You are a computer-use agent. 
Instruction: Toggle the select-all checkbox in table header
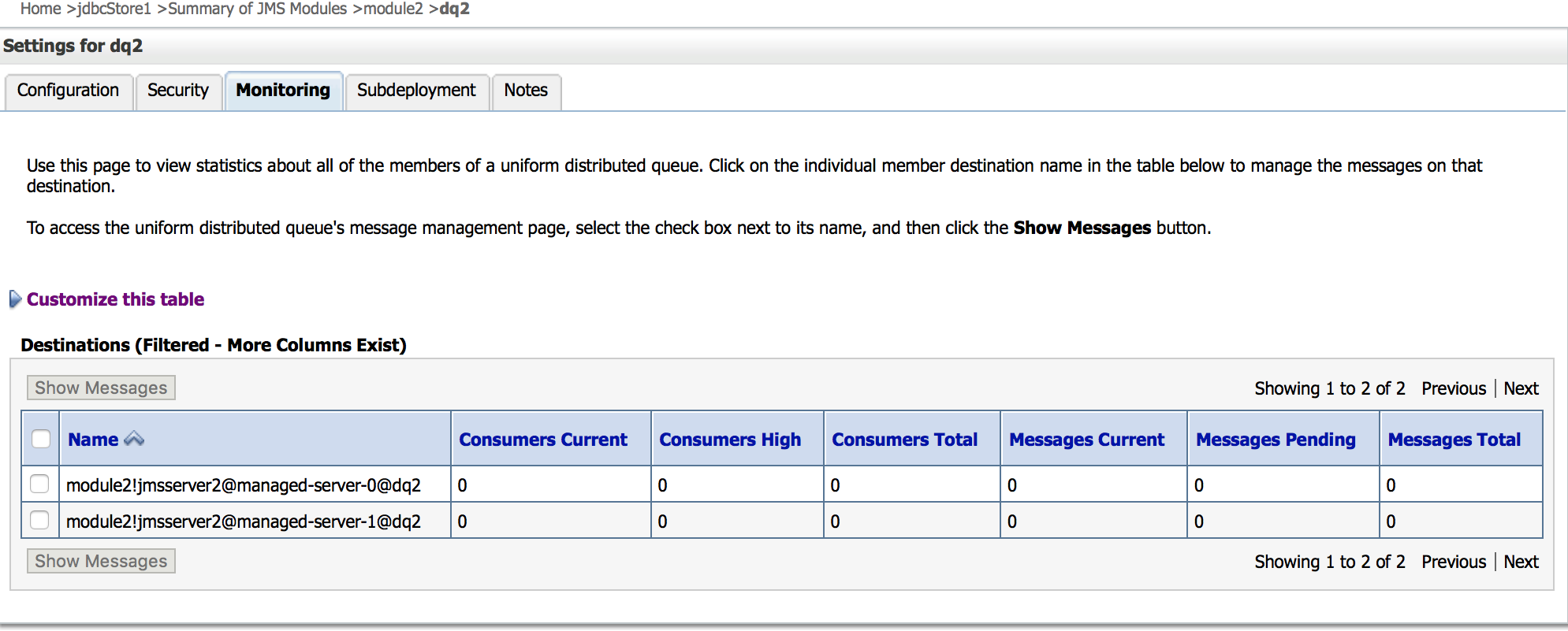pyautogui.click(x=41, y=439)
